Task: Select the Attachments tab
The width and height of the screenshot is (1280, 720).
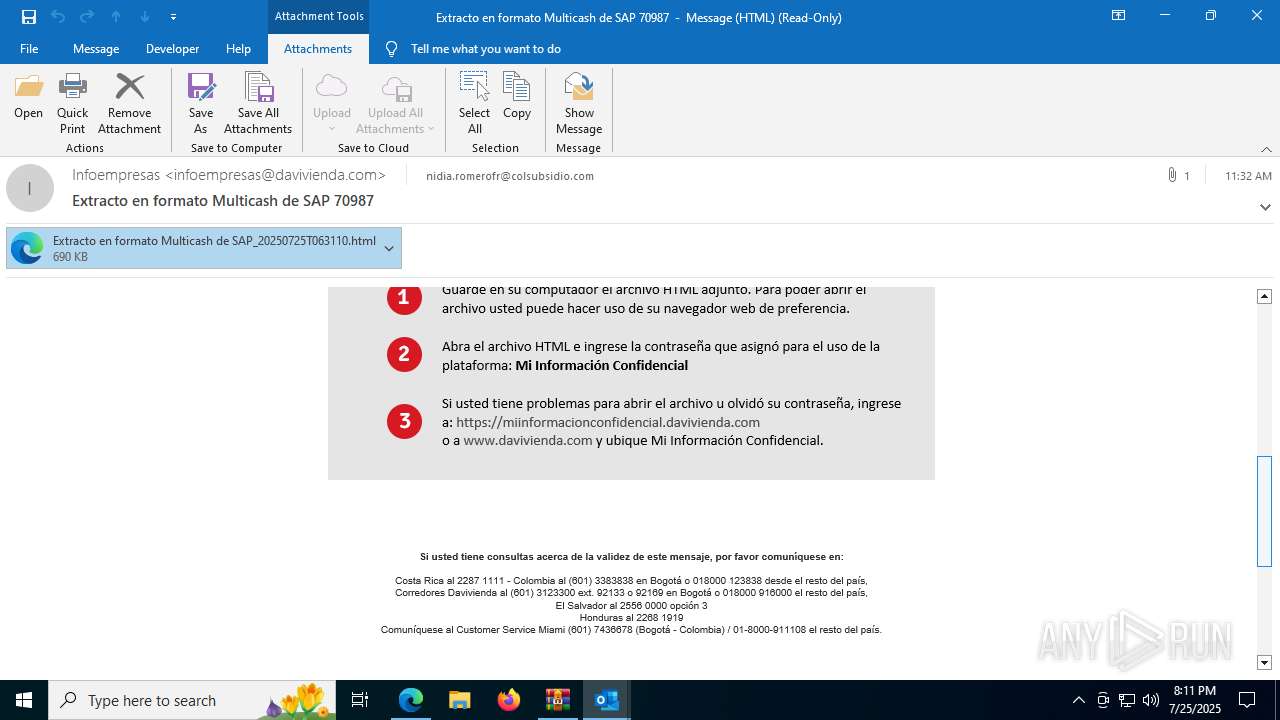Action: point(318,49)
